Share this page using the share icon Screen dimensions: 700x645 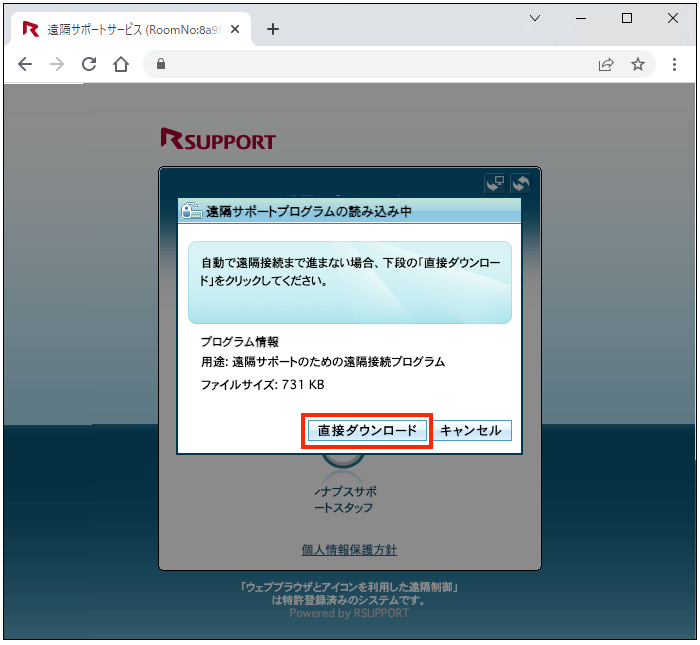pyautogui.click(x=606, y=64)
